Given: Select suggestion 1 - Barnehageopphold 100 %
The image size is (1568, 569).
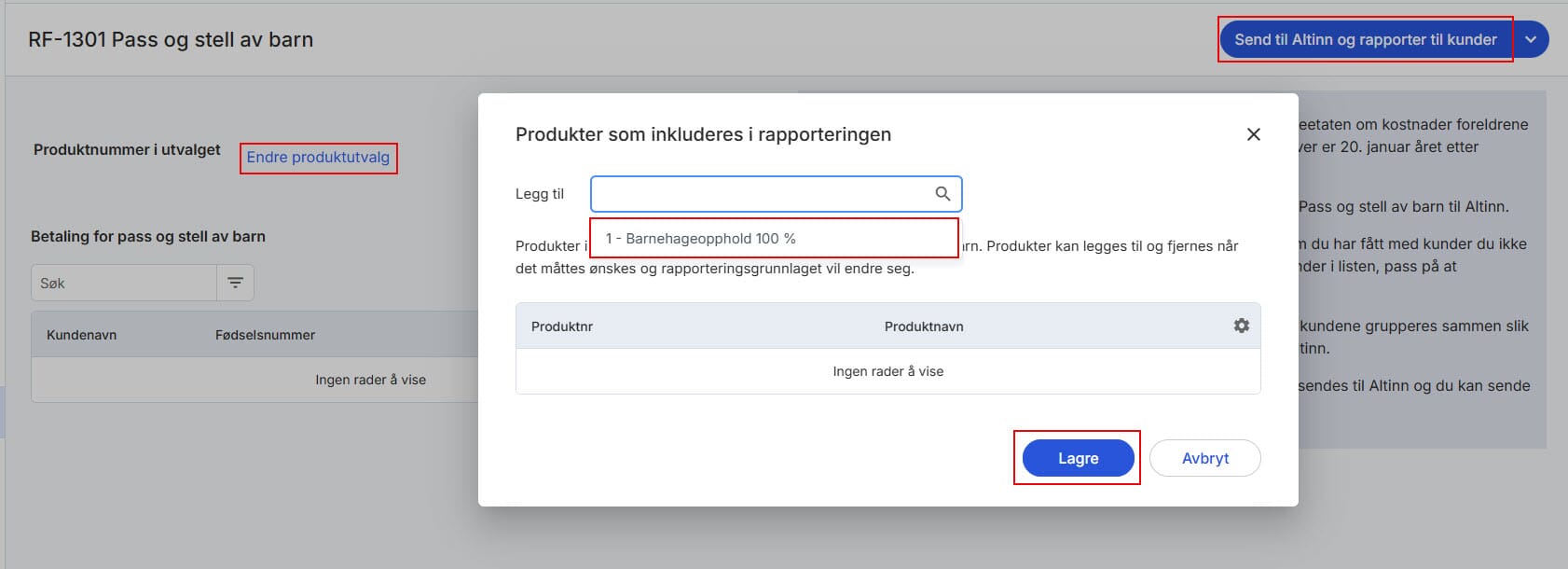Looking at the screenshot, I should click(774, 238).
